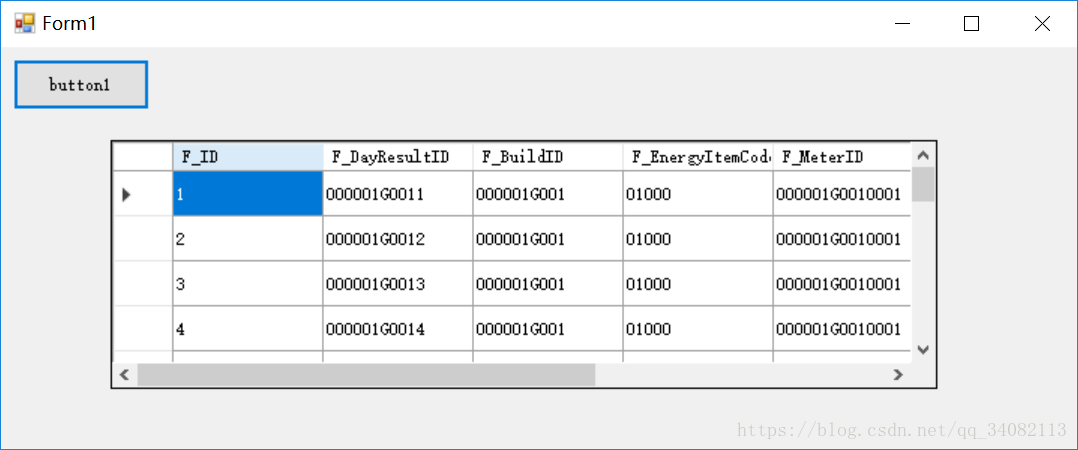The width and height of the screenshot is (1078, 450).
Task: Click the row header of the F_ID 2 row
Action: pos(143,238)
